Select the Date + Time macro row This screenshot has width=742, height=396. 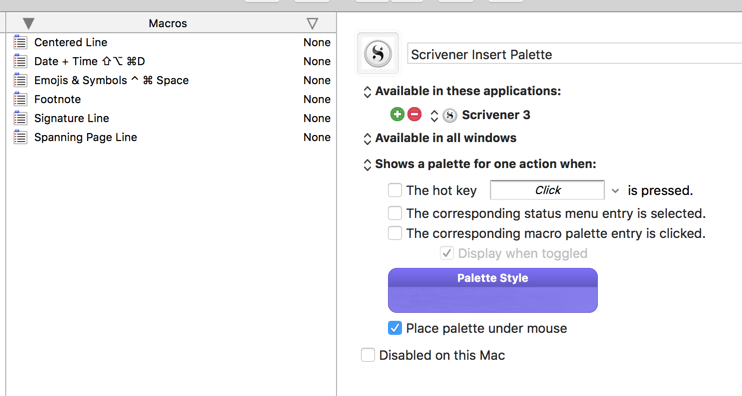[171, 61]
